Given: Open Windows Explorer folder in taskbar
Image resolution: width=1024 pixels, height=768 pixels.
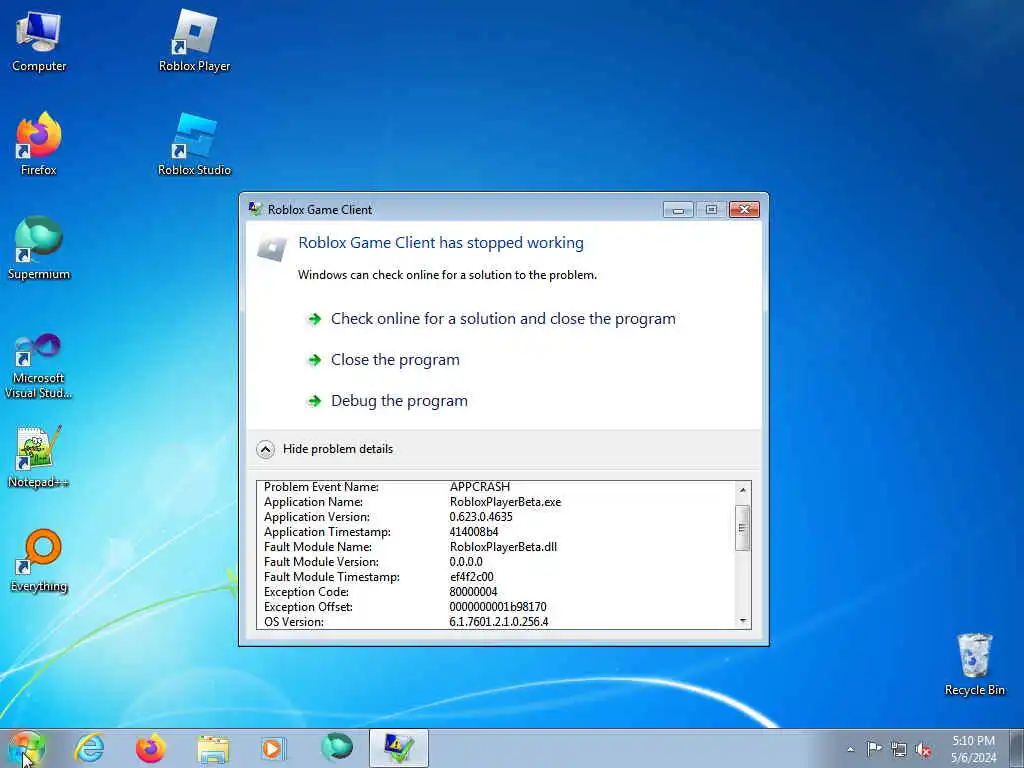Looking at the screenshot, I should pyautogui.click(x=213, y=748).
